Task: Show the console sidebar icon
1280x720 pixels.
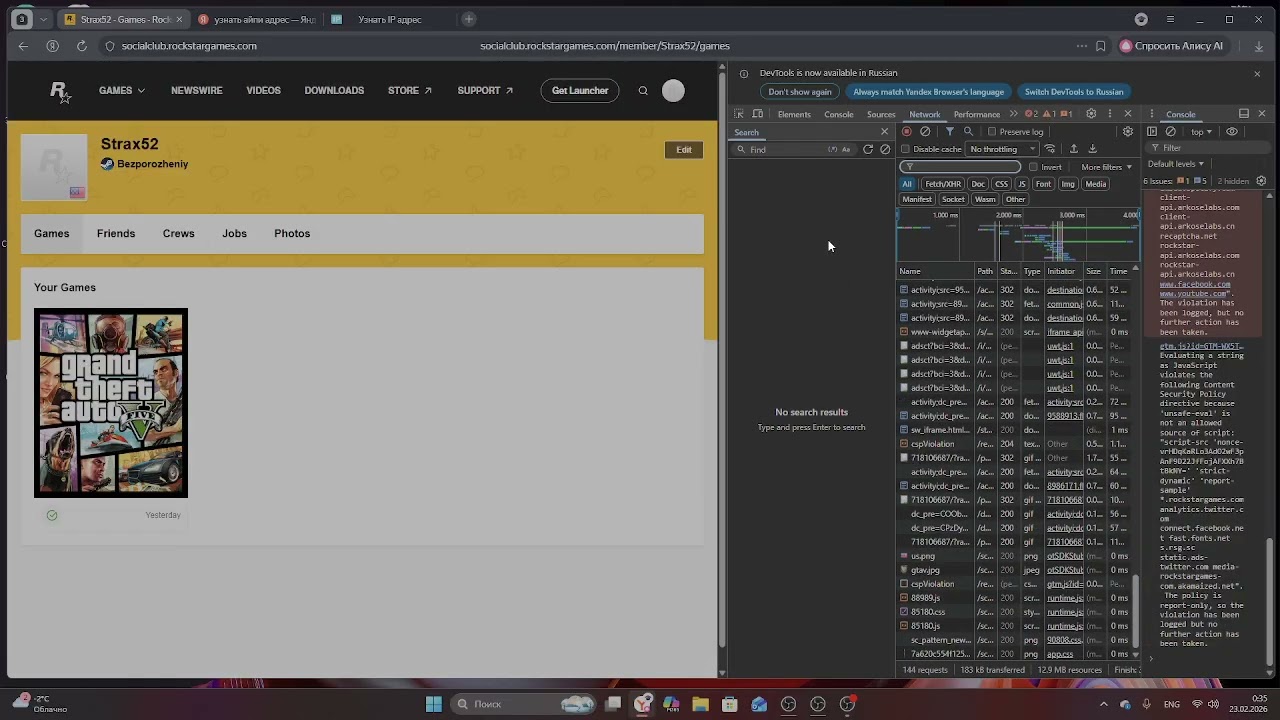Action: click(1152, 132)
